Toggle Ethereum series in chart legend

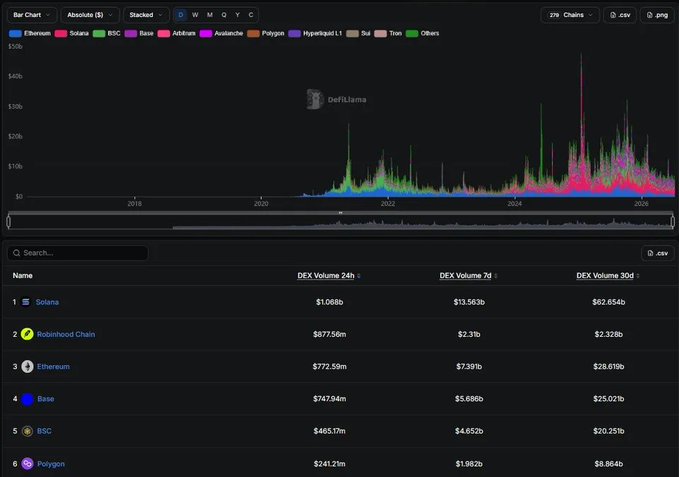[30, 33]
